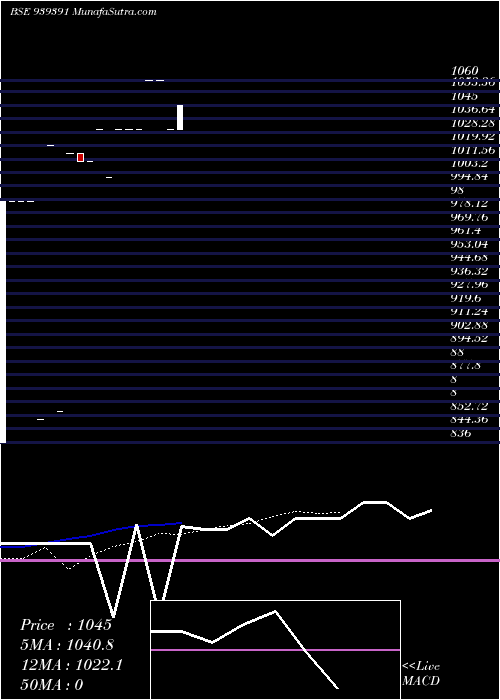The image size is (500, 700).
Task: Click the '1019.92' price axis label
Action: point(473,137)
